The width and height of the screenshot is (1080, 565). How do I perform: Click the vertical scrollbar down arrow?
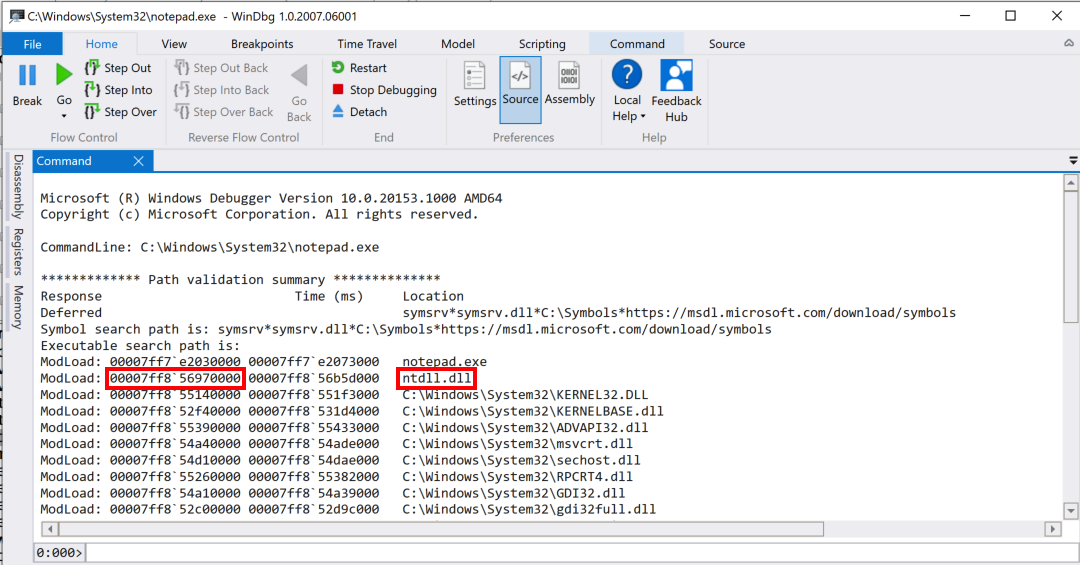tap(1070, 511)
